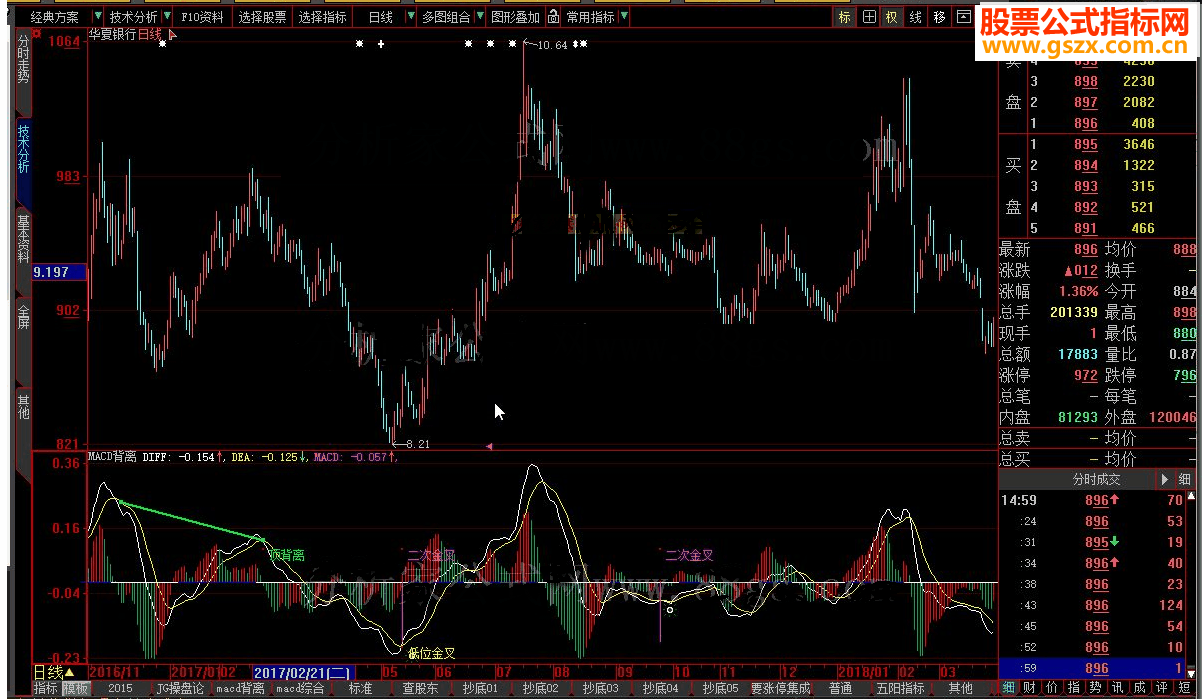The image size is (1202, 699).
Task: Click the F10资料 button
Action: click(x=203, y=17)
